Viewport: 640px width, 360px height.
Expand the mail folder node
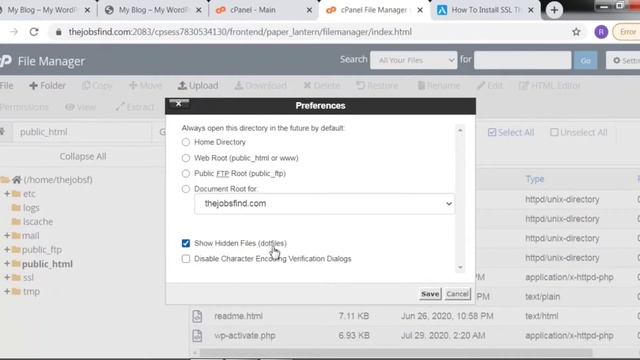[x=7, y=236]
